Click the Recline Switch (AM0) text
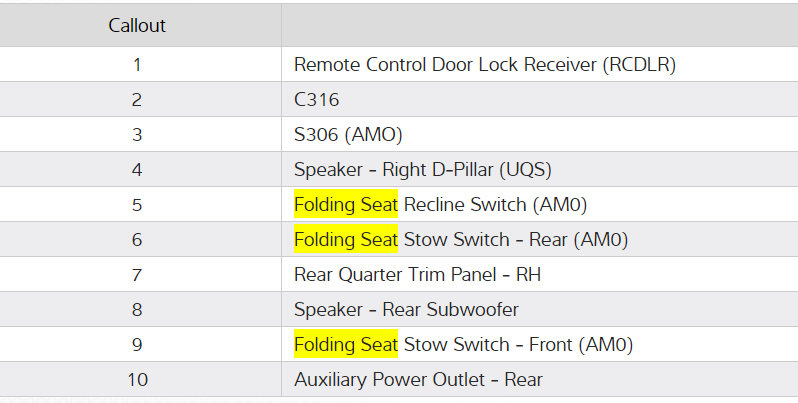The image size is (798, 403). pos(495,205)
